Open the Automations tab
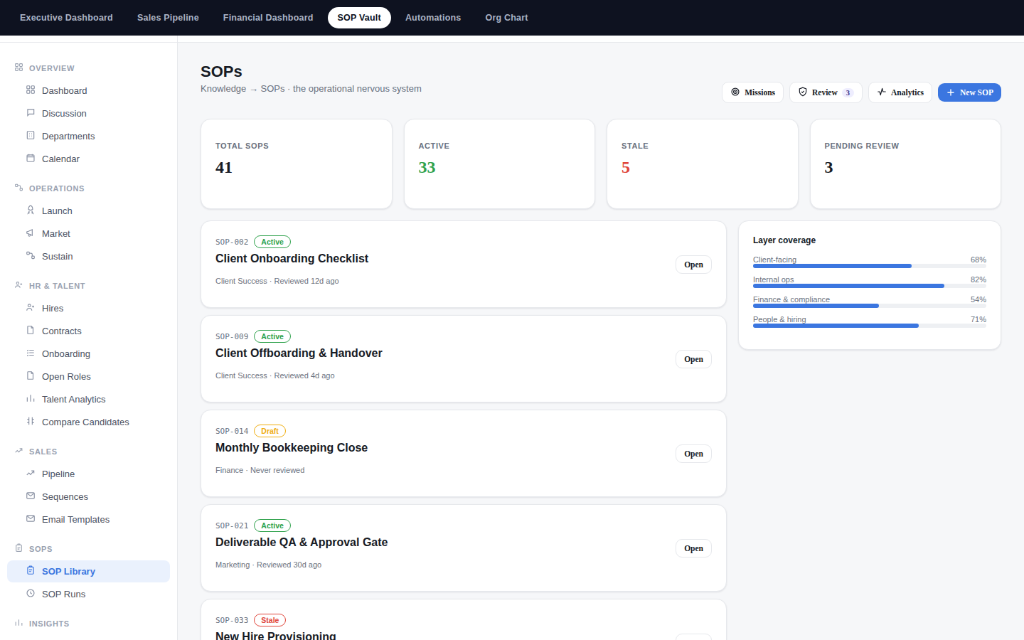Viewport: 1024px width, 640px height. [433, 18]
